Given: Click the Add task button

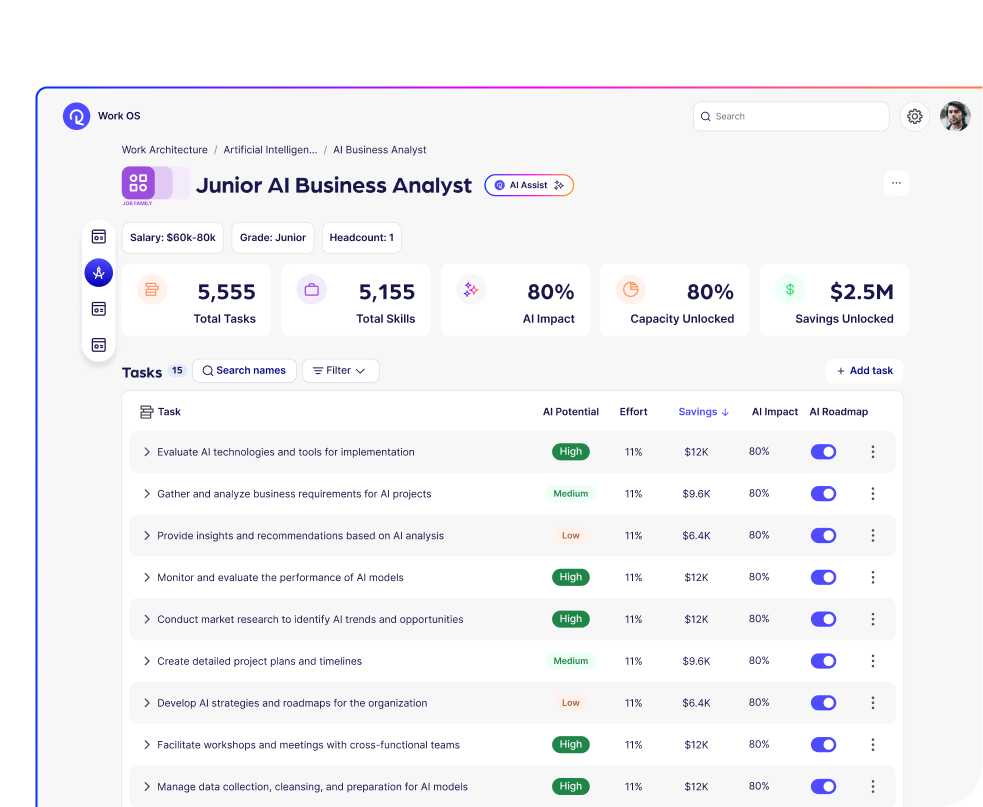Looking at the screenshot, I should click(864, 371).
